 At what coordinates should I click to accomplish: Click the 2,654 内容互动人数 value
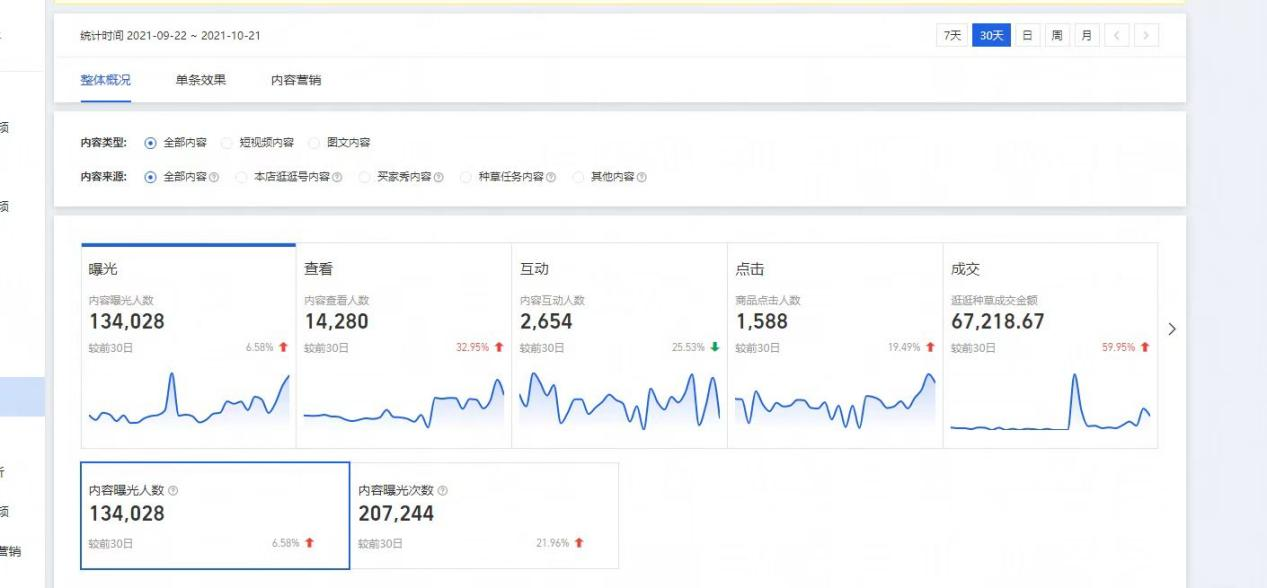546,322
